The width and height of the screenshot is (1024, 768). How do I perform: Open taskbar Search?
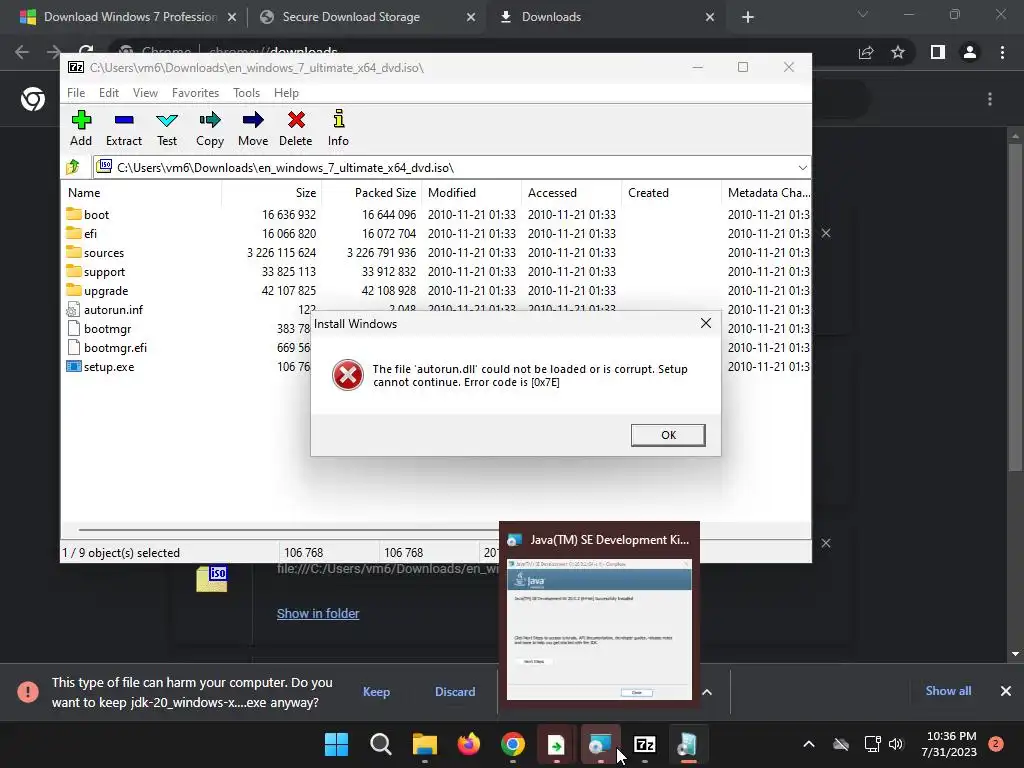click(x=381, y=744)
